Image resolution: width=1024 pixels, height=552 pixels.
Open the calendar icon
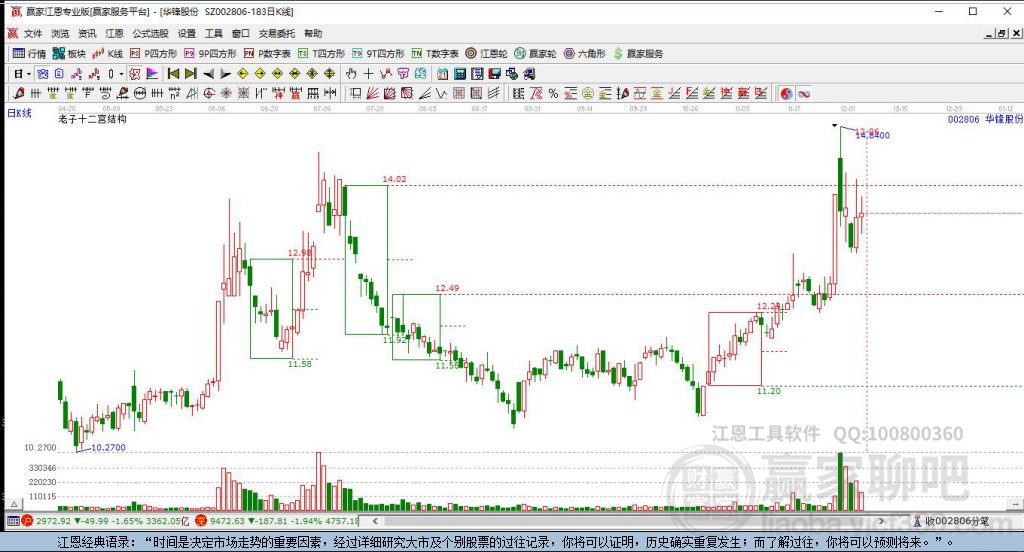click(x=443, y=74)
